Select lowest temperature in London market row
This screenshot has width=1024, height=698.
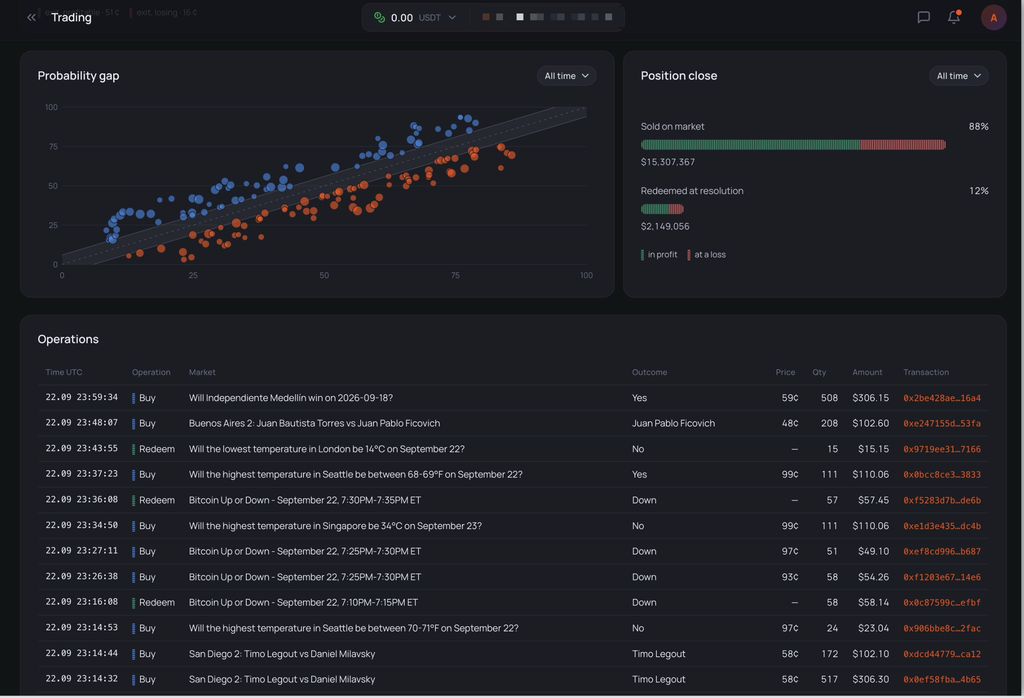[327, 449]
